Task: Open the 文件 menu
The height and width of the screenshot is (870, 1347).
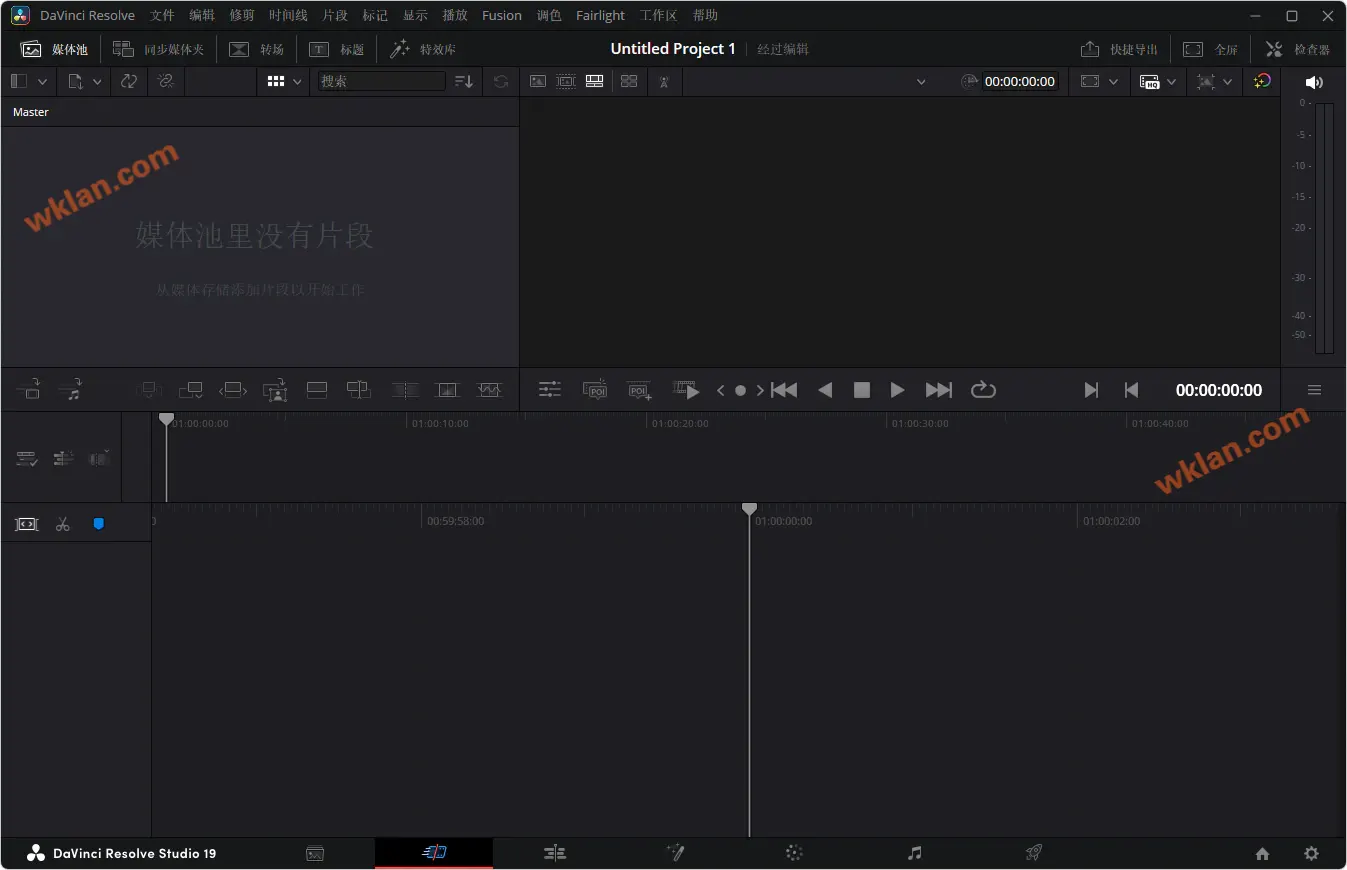Action: 162,15
